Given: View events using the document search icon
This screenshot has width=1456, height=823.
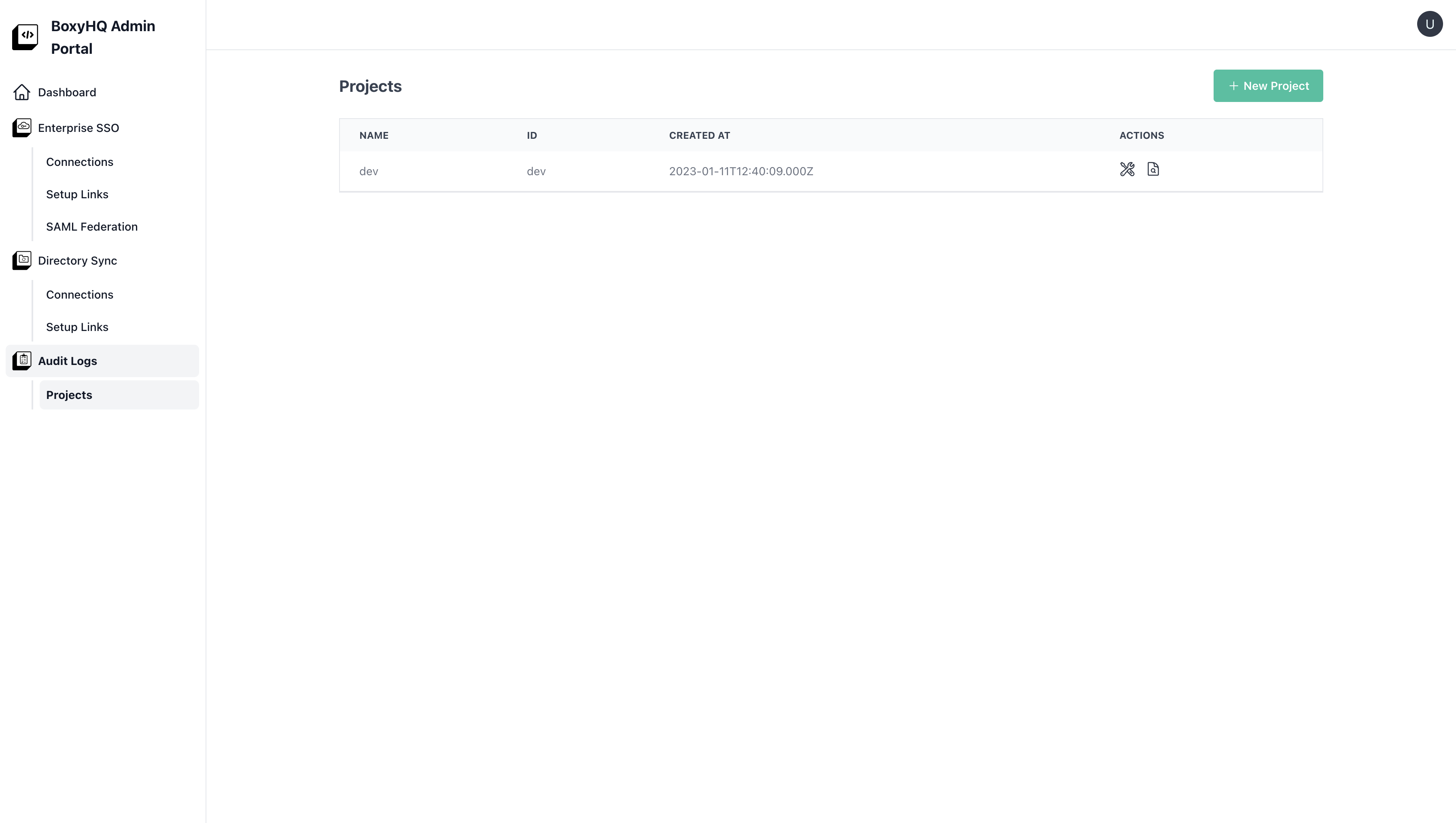Looking at the screenshot, I should (x=1153, y=170).
